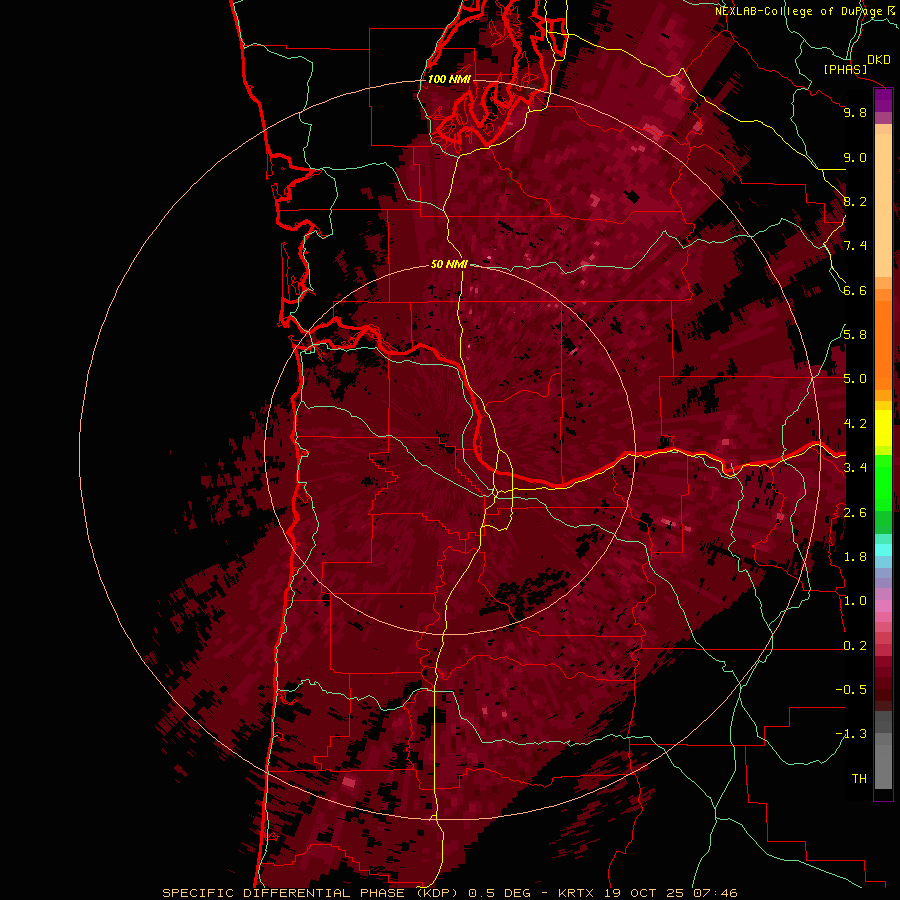Pick the light peach segment of the color scale

point(883,205)
